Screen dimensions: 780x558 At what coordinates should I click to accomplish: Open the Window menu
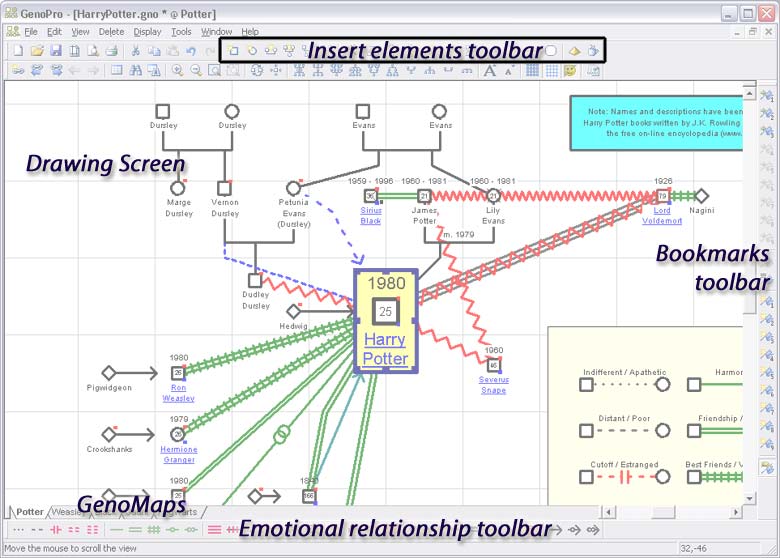(x=216, y=32)
